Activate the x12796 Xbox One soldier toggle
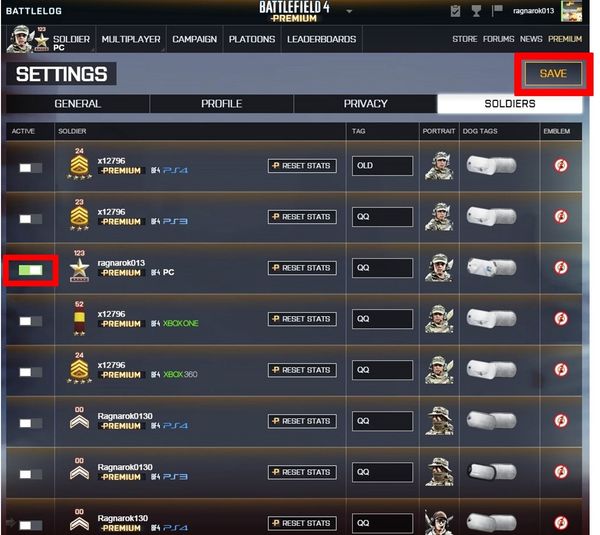This screenshot has width=600, height=535. coord(31,321)
